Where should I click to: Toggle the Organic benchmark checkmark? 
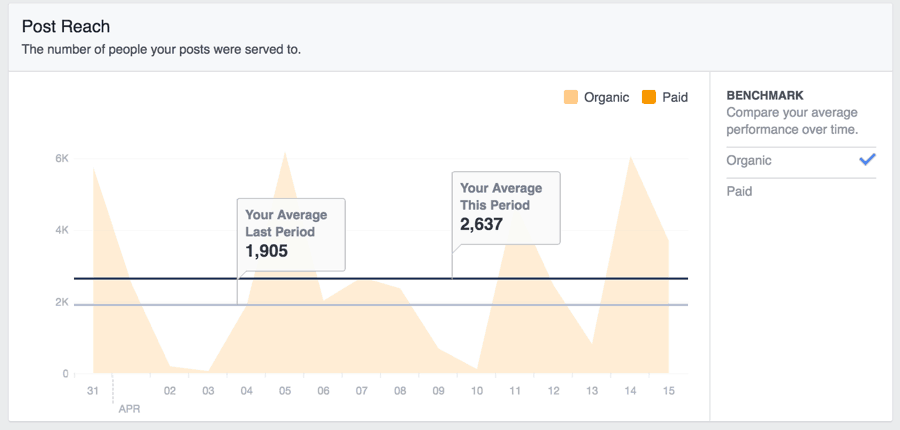click(x=867, y=160)
